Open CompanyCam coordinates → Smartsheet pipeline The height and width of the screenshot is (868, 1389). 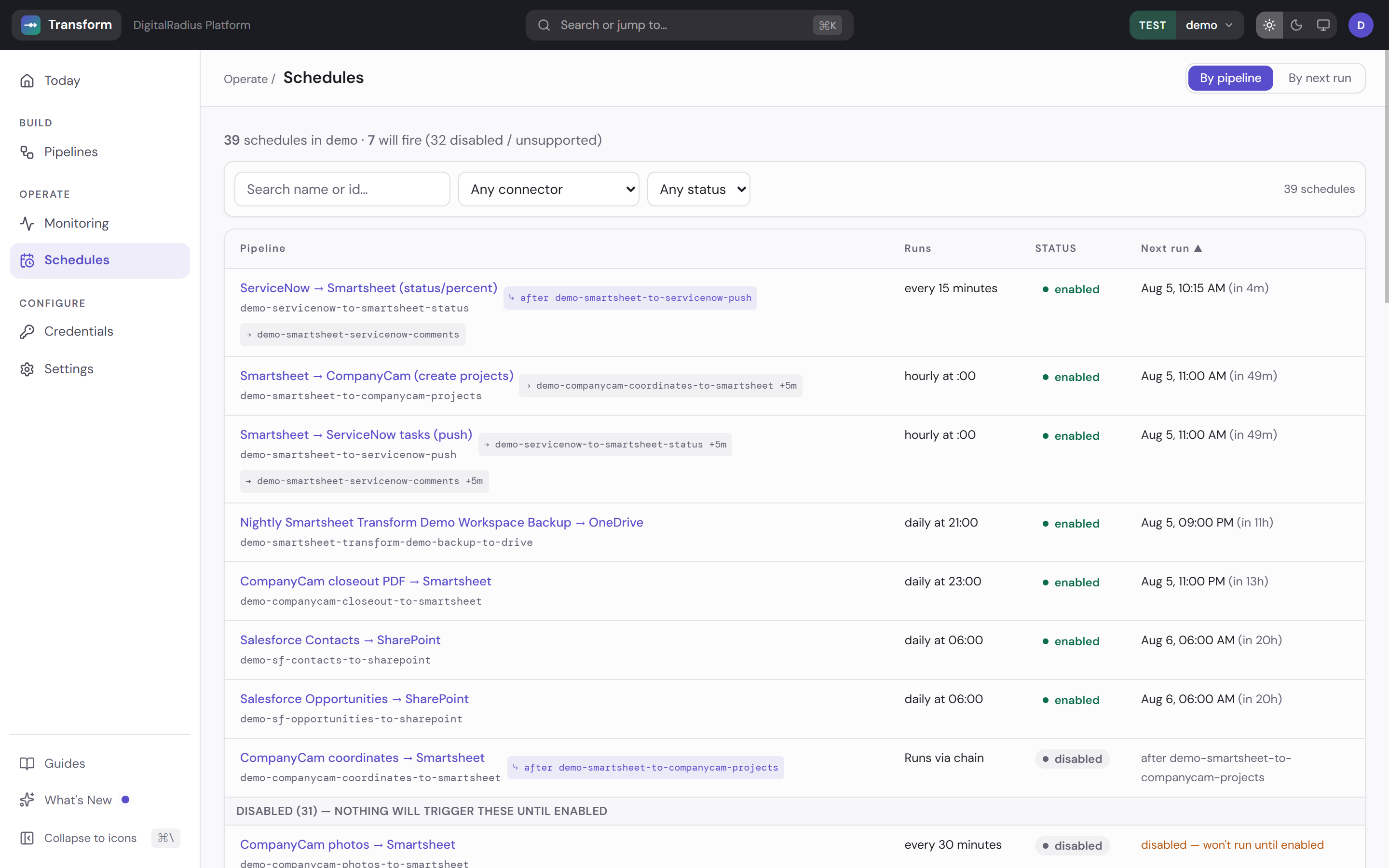362,758
